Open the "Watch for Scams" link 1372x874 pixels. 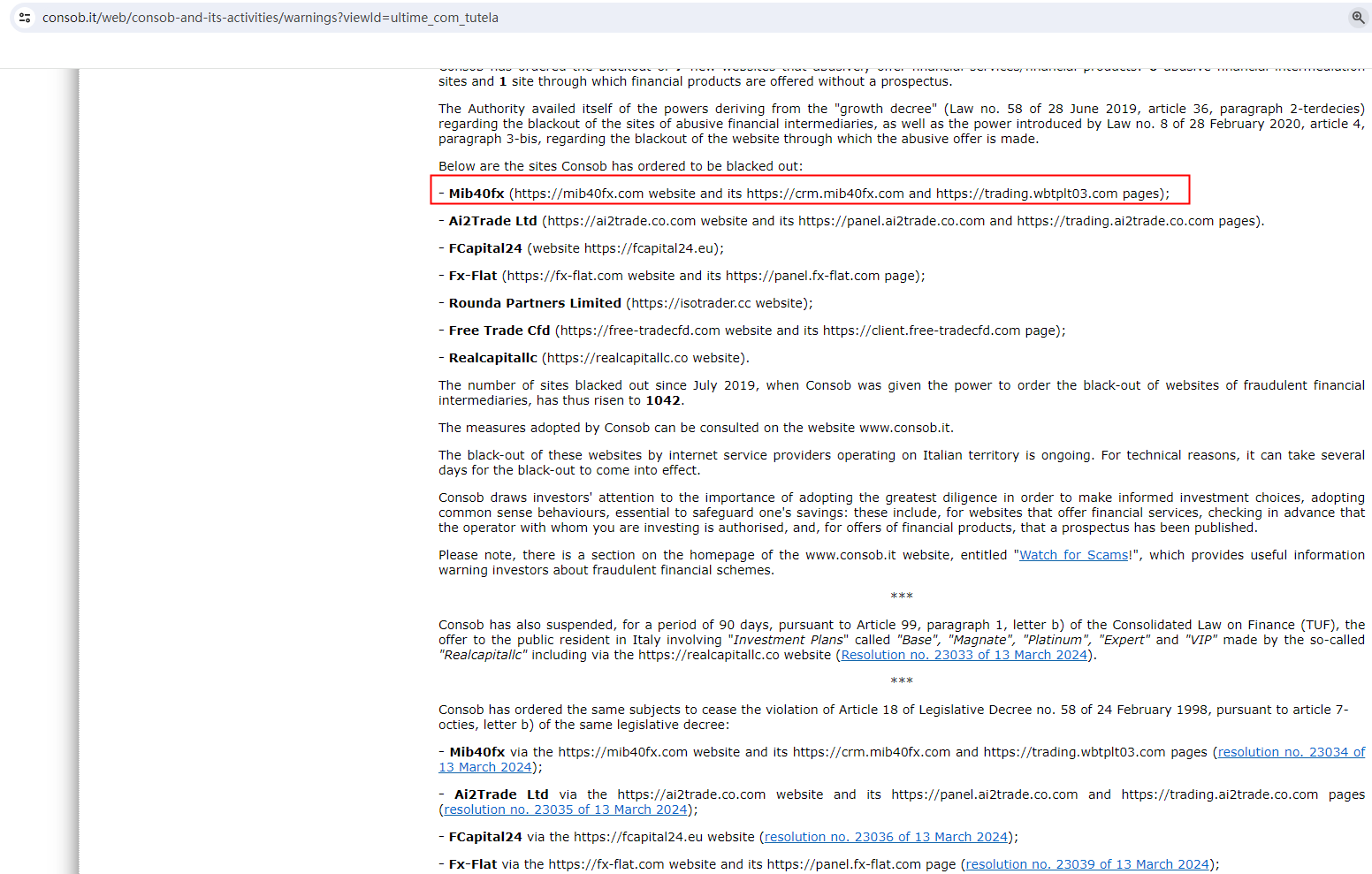click(x=1074, y=555)
